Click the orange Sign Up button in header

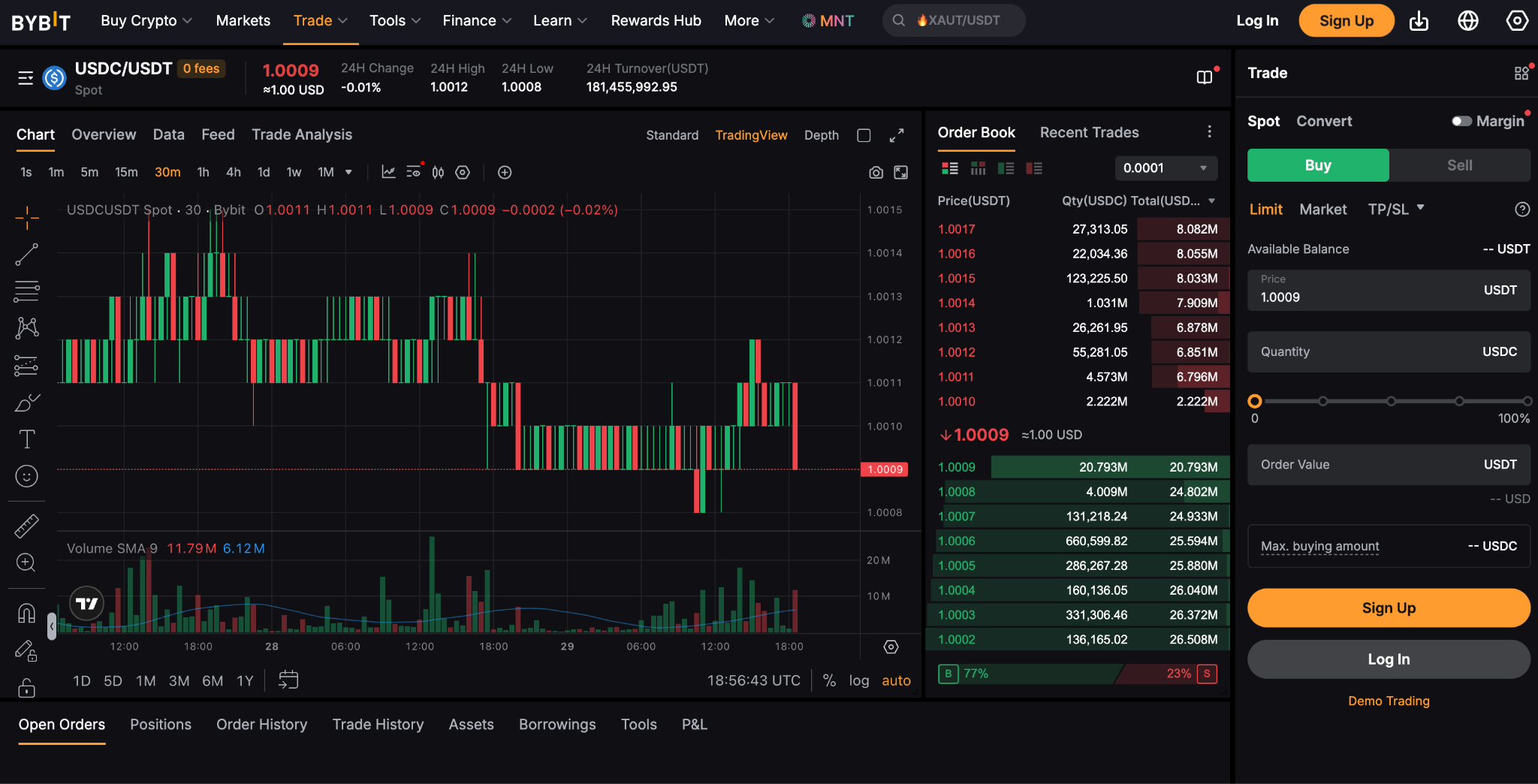(x=1346, y=21)
